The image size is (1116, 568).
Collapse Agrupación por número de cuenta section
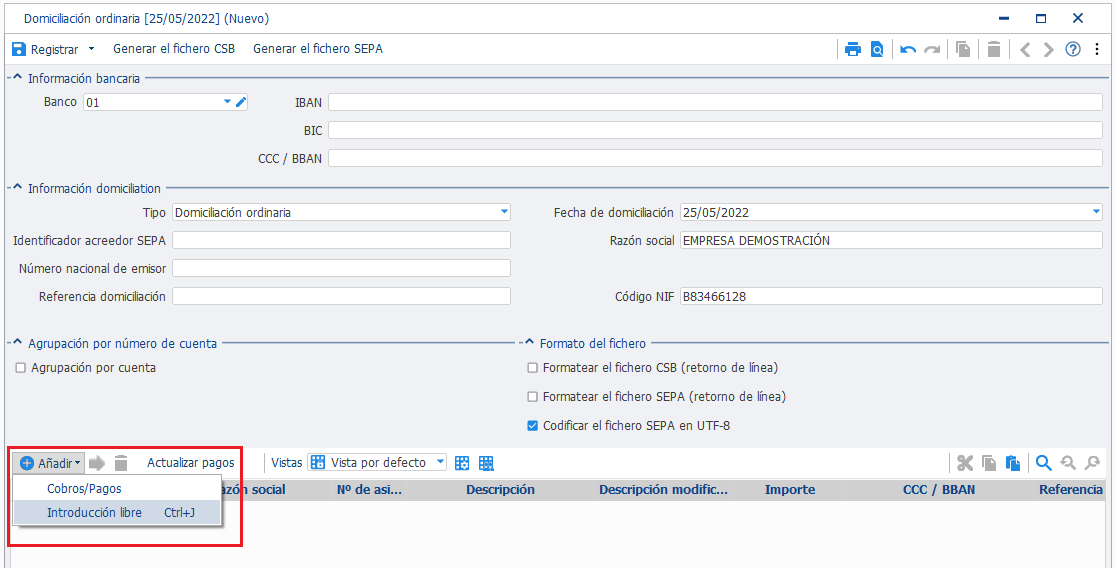pyautogui.click(x=18, y=343)
